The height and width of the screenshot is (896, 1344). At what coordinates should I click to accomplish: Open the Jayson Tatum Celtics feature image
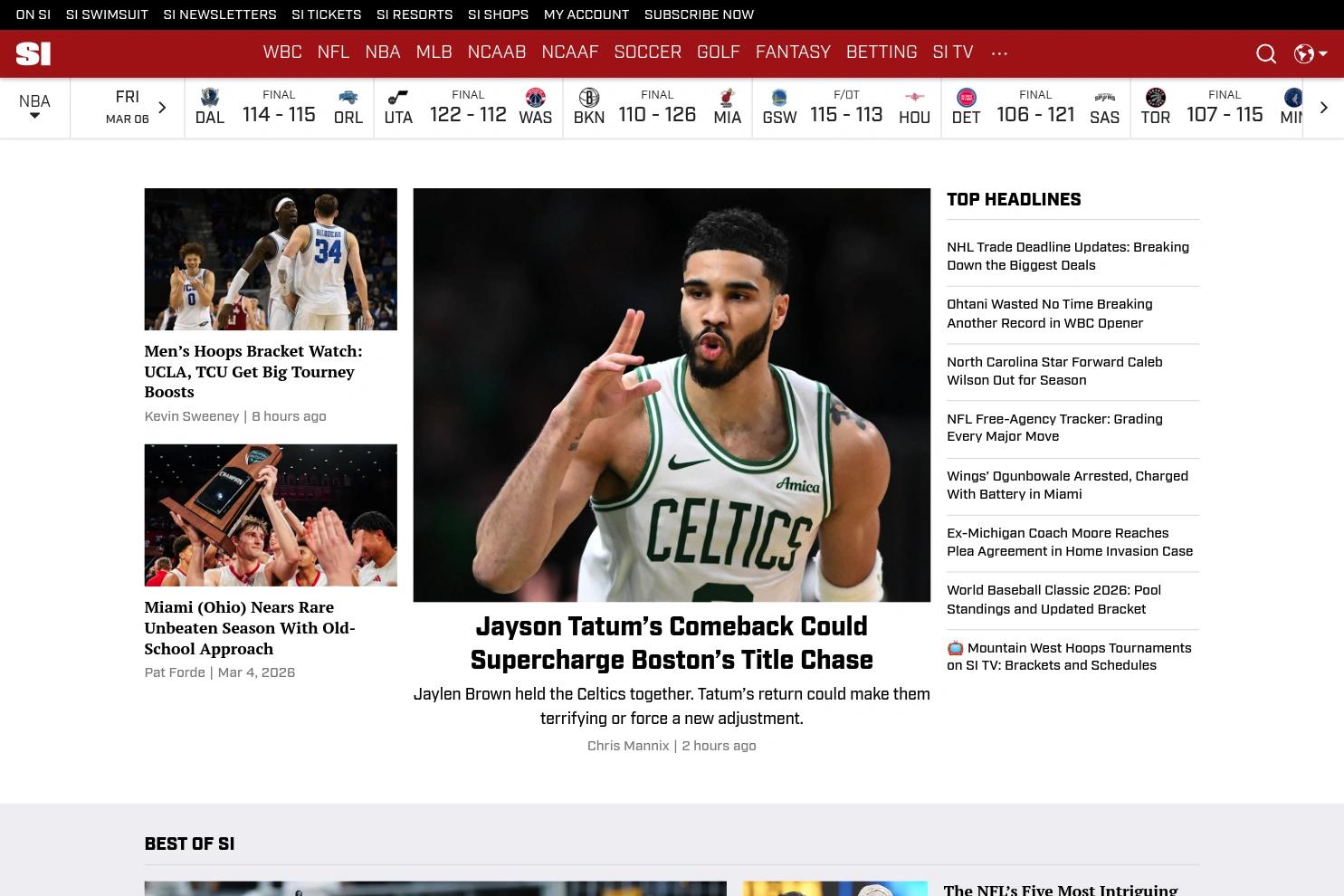pos(672,395)
